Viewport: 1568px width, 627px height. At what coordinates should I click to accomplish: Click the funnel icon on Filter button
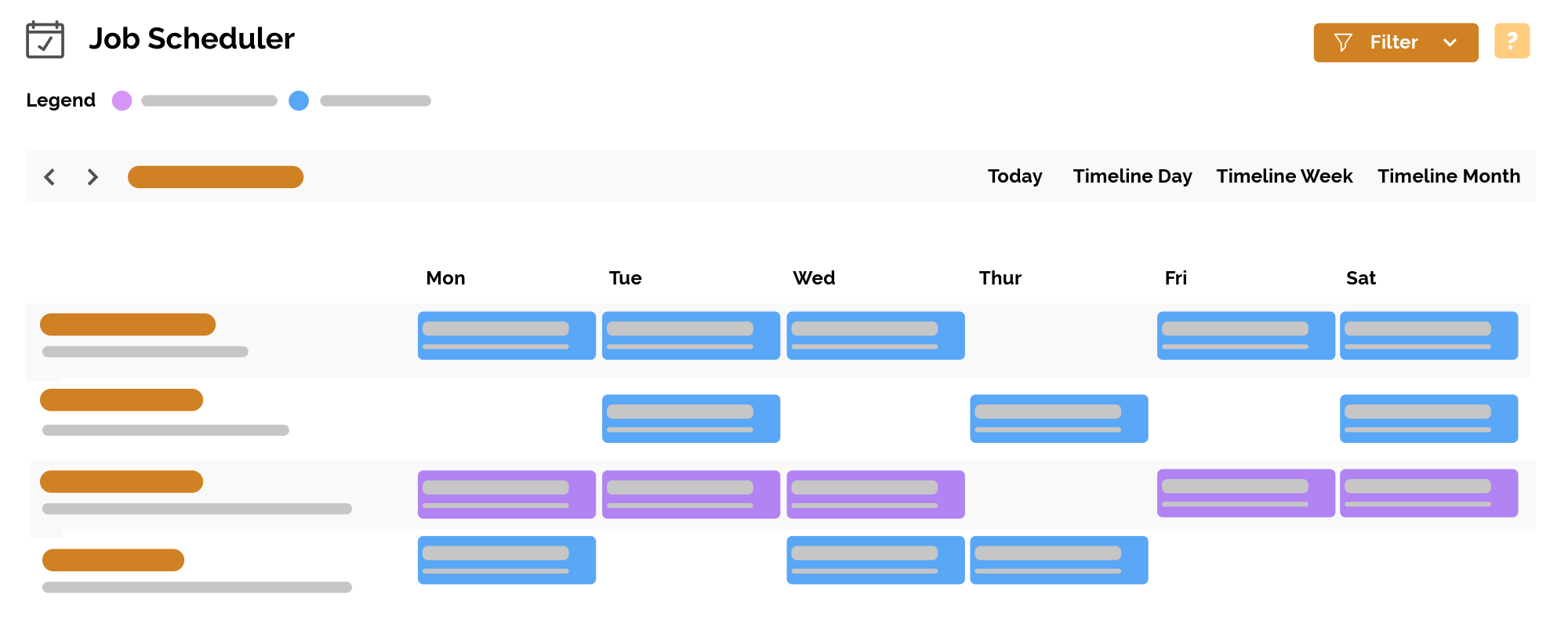(1344, 42)
